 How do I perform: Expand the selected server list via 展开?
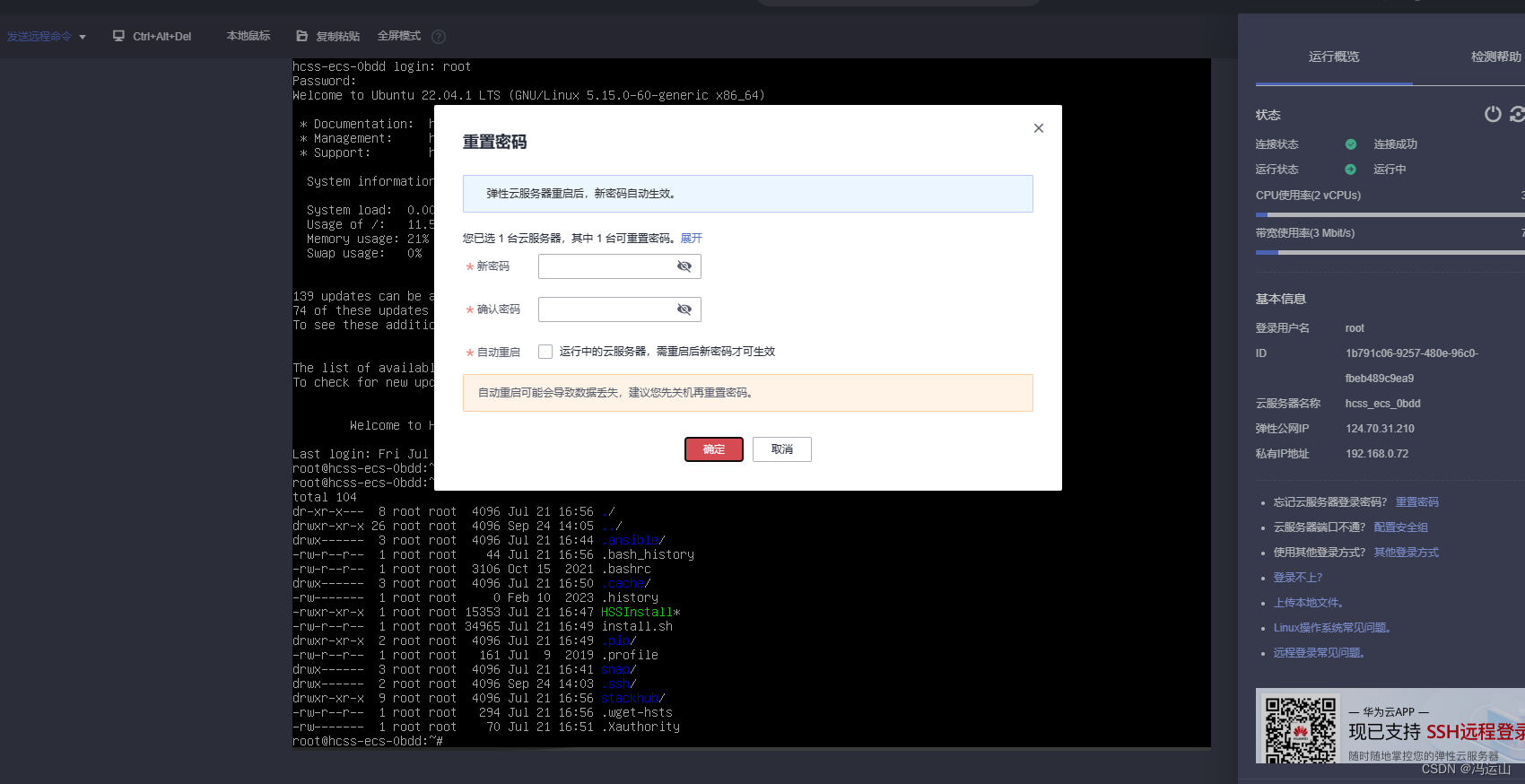(691, 239)
